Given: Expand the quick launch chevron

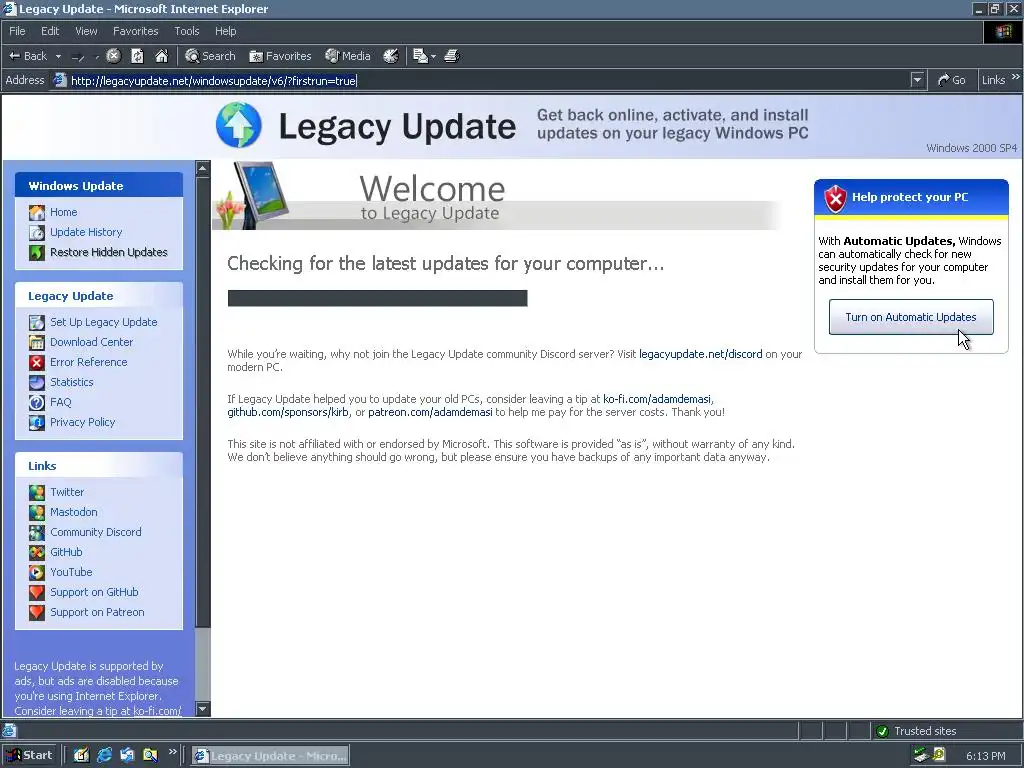Looking at the screenshot, I should coord(172,752).
